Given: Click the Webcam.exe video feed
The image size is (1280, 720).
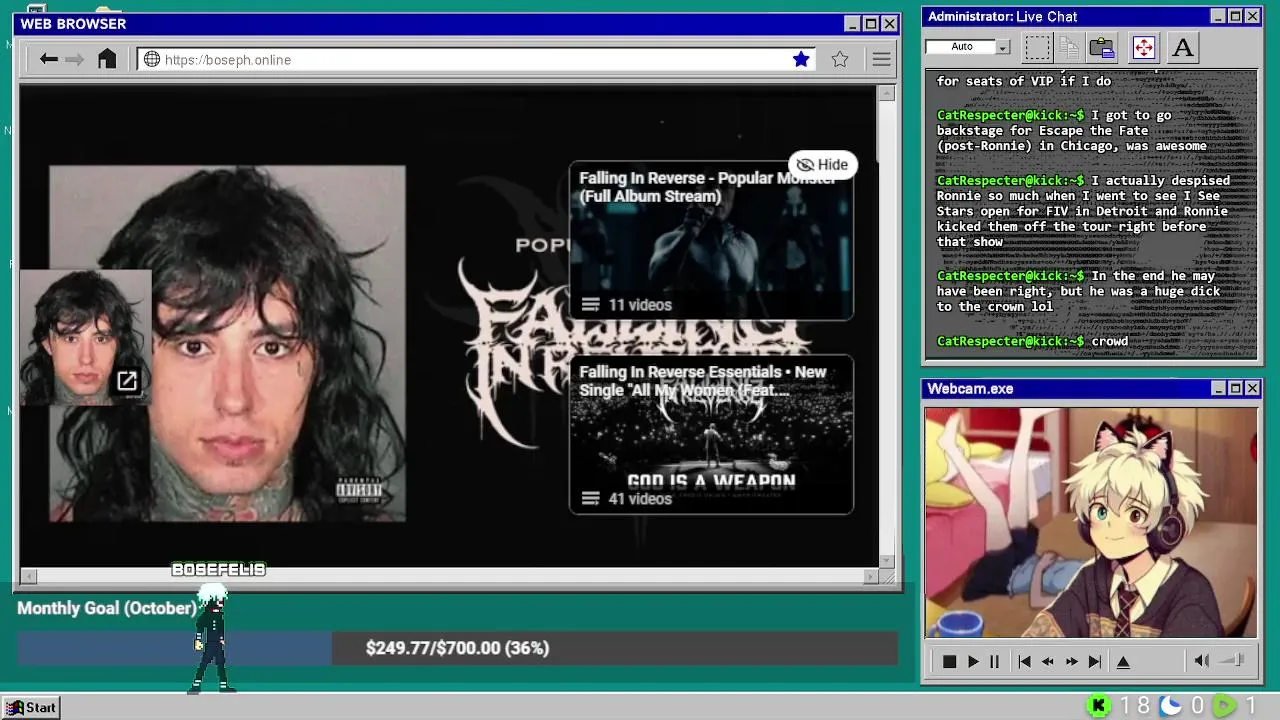Looking at the screenshot, I should tap(1090, 522).
